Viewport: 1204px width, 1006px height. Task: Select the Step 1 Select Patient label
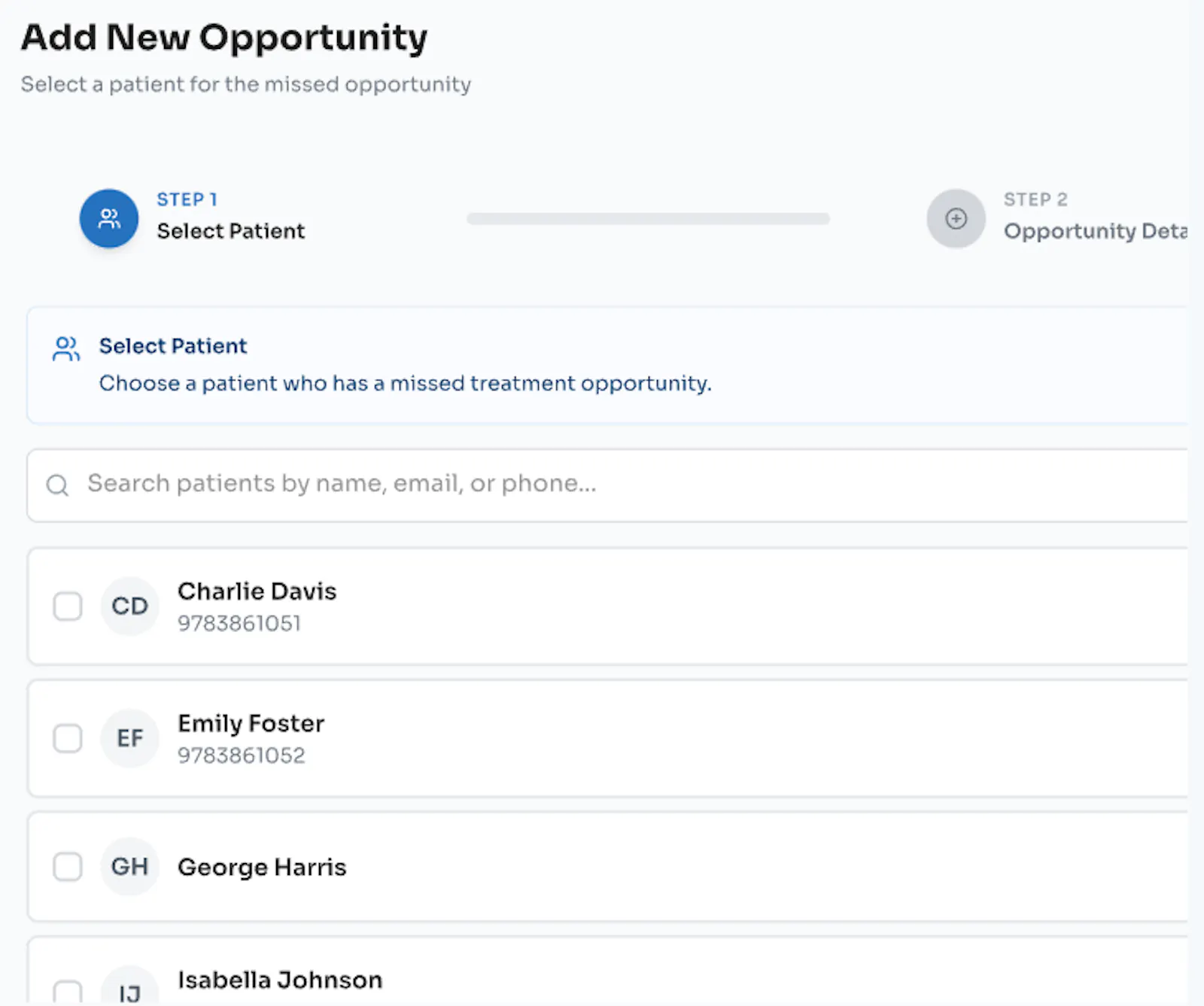231,231
